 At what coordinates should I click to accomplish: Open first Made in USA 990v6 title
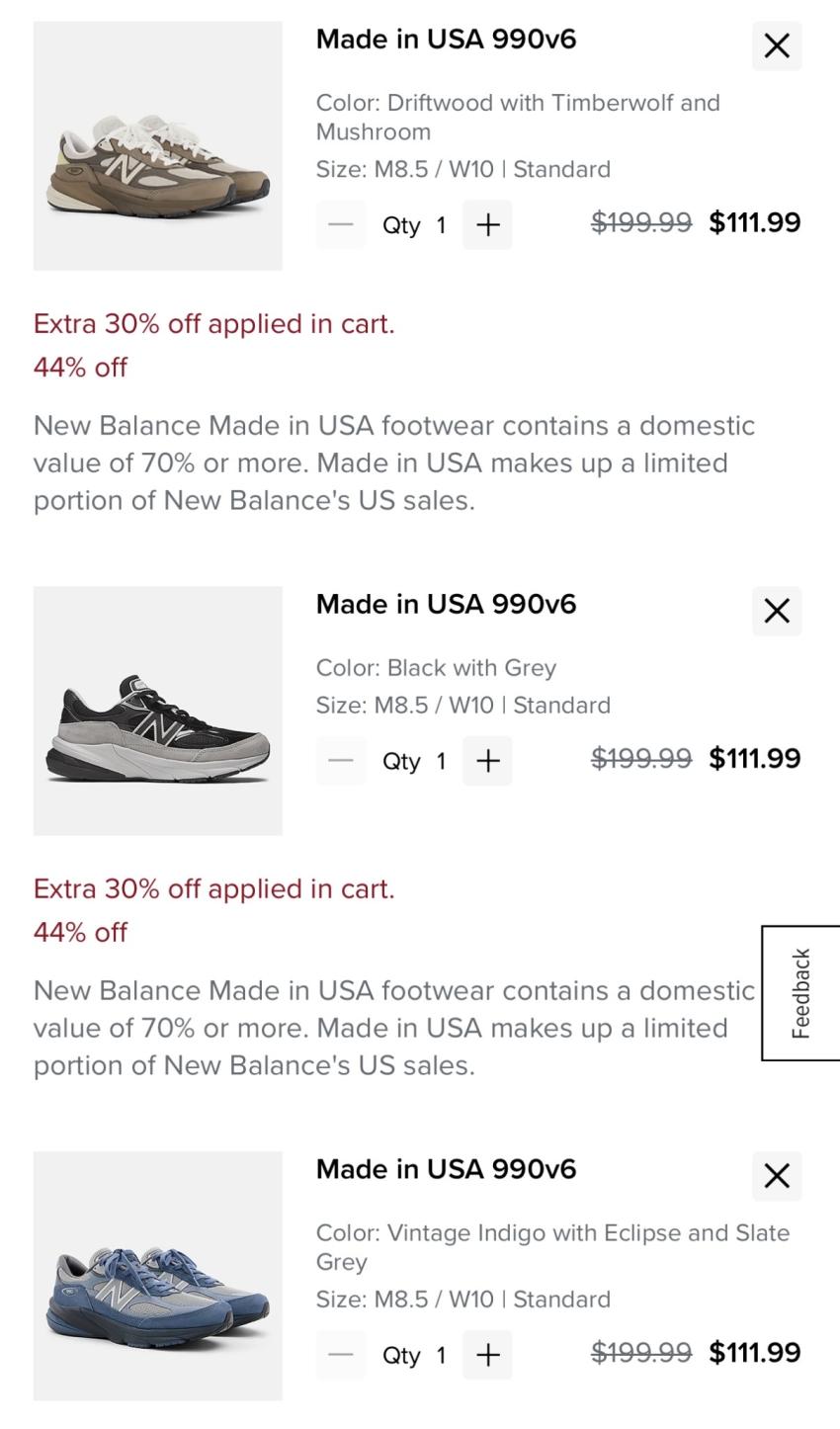click(446, 40)
